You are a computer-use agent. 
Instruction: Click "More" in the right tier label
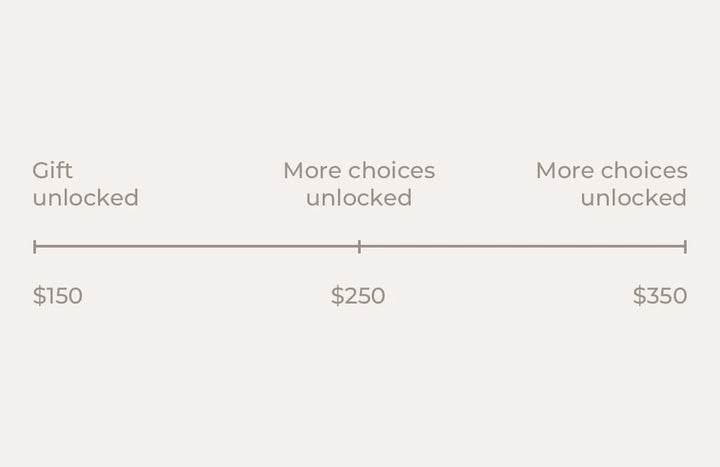click(566, 171)
